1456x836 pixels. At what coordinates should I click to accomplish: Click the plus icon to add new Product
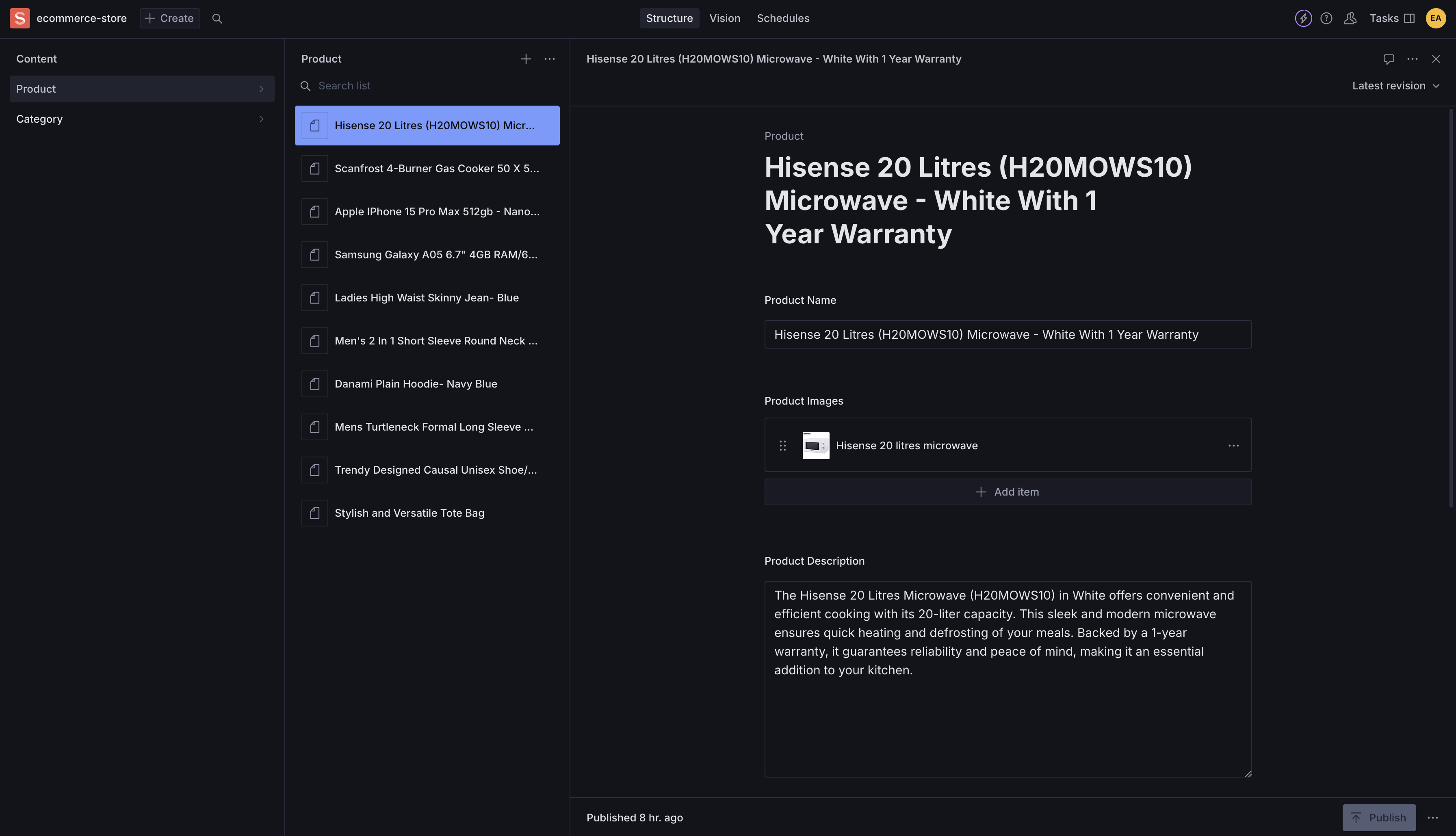(x=525, y=58)
